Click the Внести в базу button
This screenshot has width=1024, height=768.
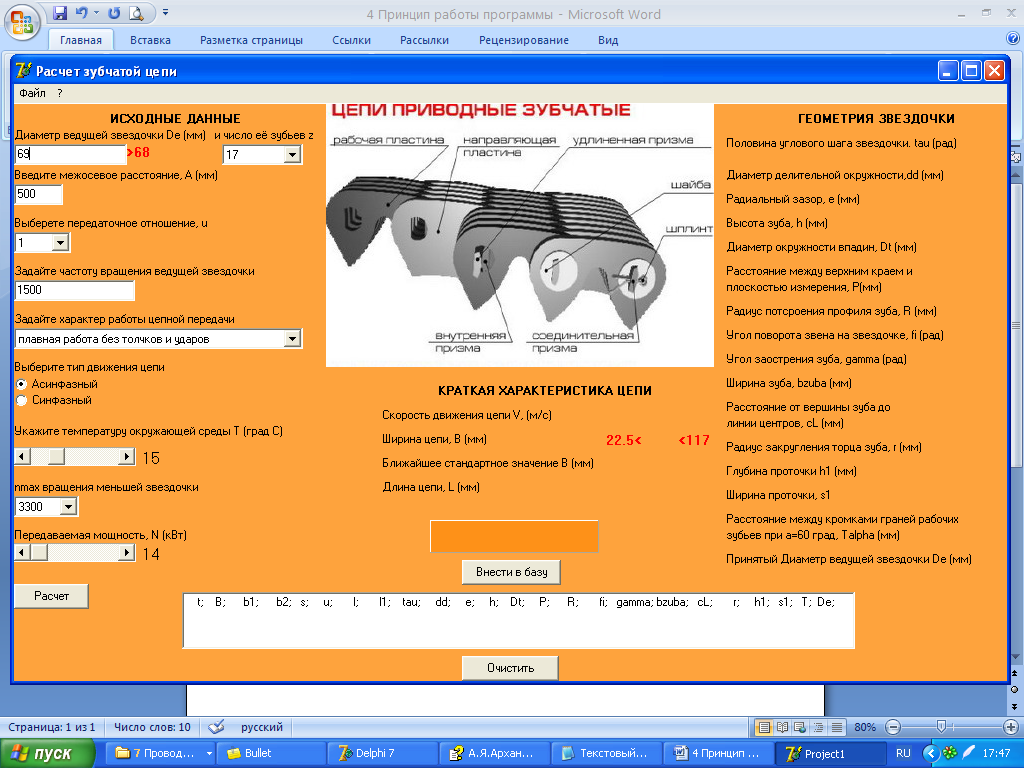pyautogui.click(x=511, y=572)
